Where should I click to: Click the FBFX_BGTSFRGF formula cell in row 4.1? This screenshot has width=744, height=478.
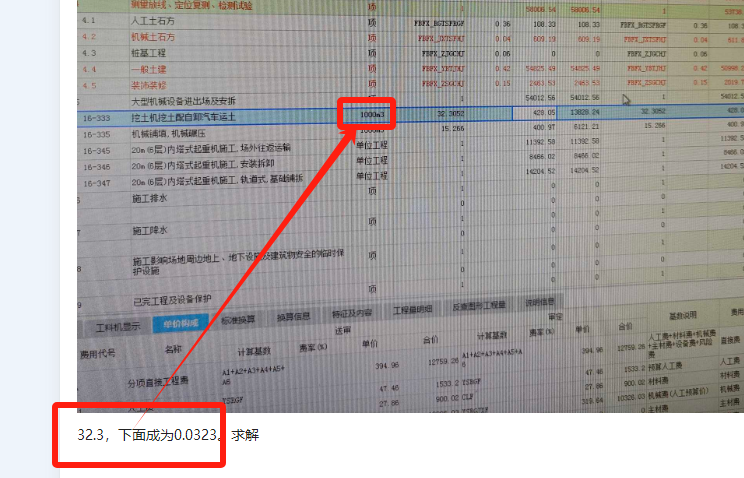point(439,23)
